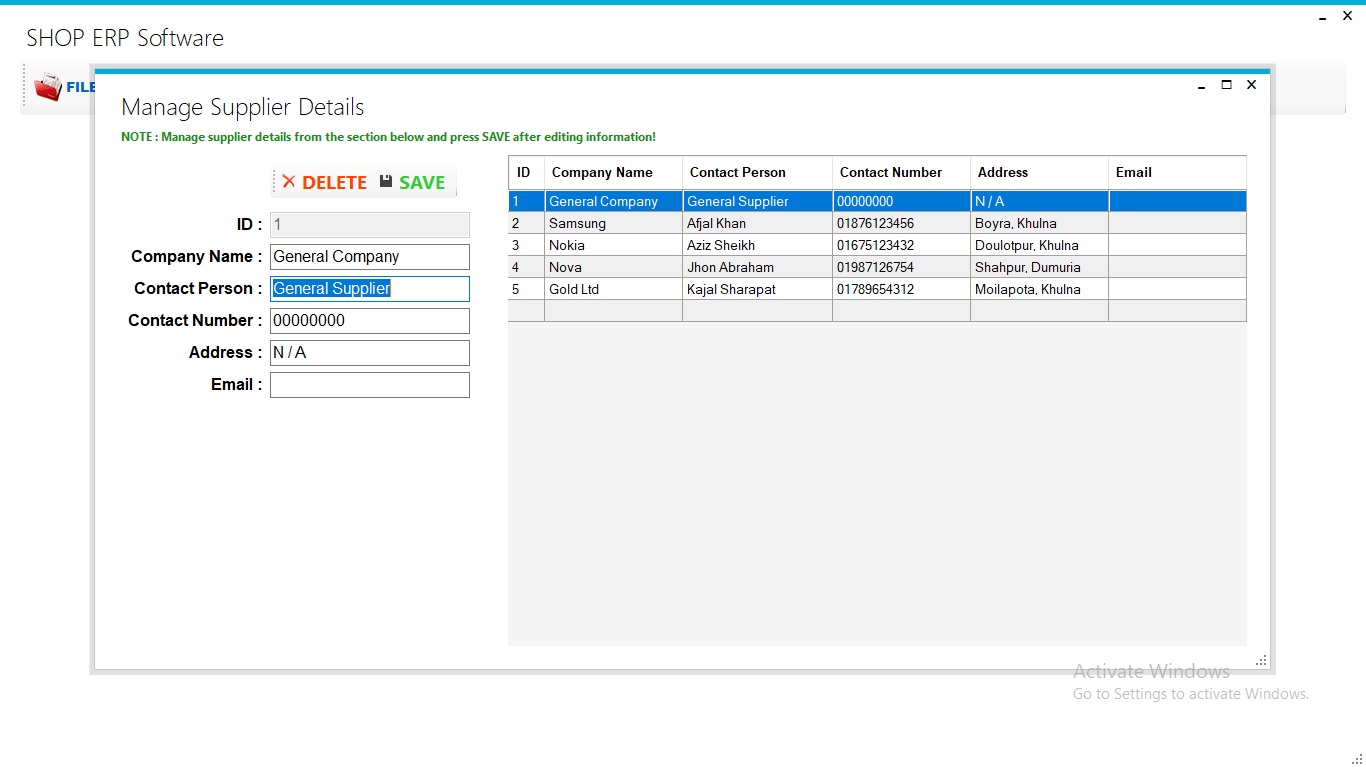This screenshot has height=768, width=1366.
Task: Click the floppy disk icon on SAVE button
Action: (x=385, y=182)
